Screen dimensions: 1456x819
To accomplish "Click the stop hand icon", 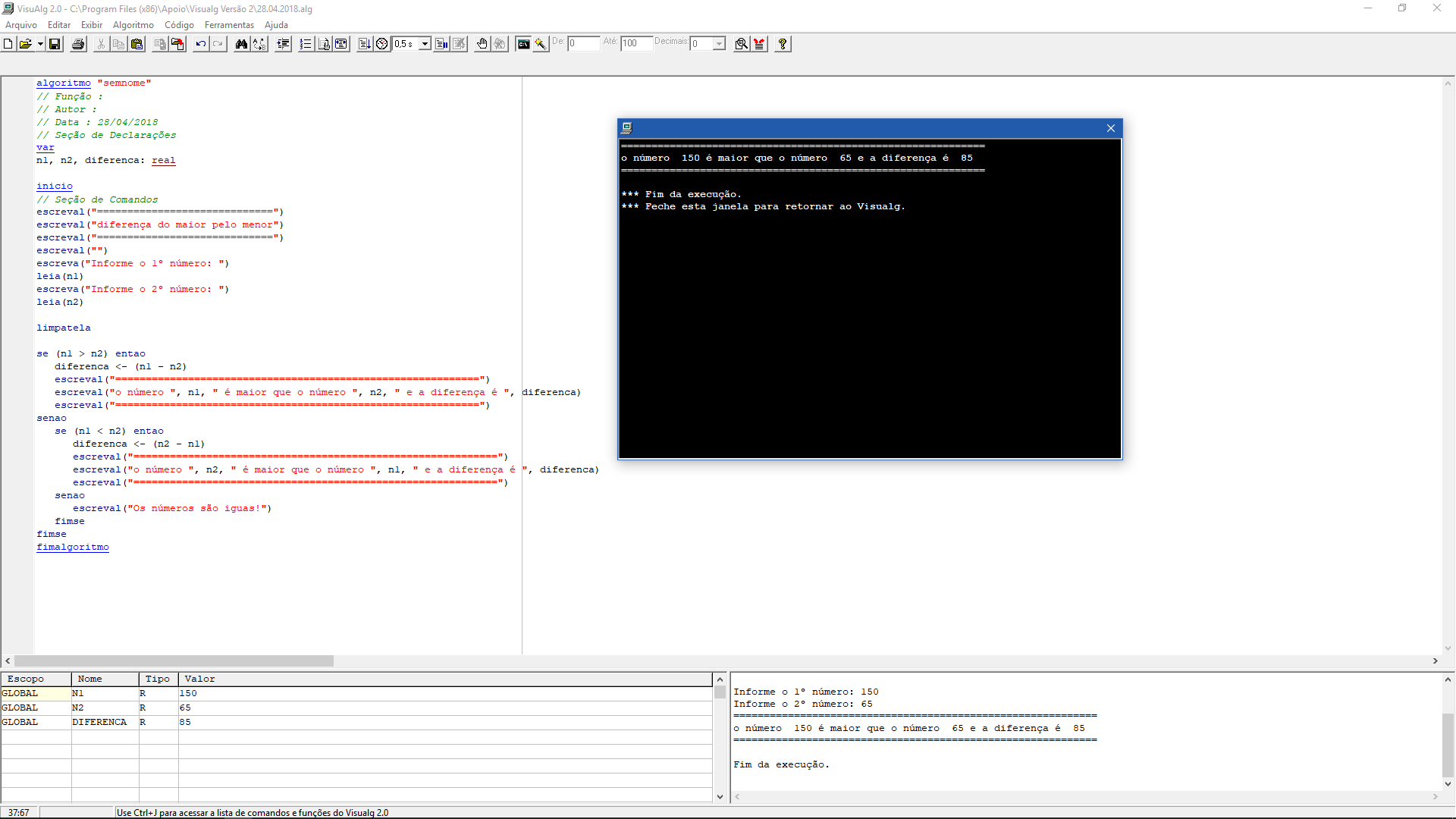I will (482, 44).
